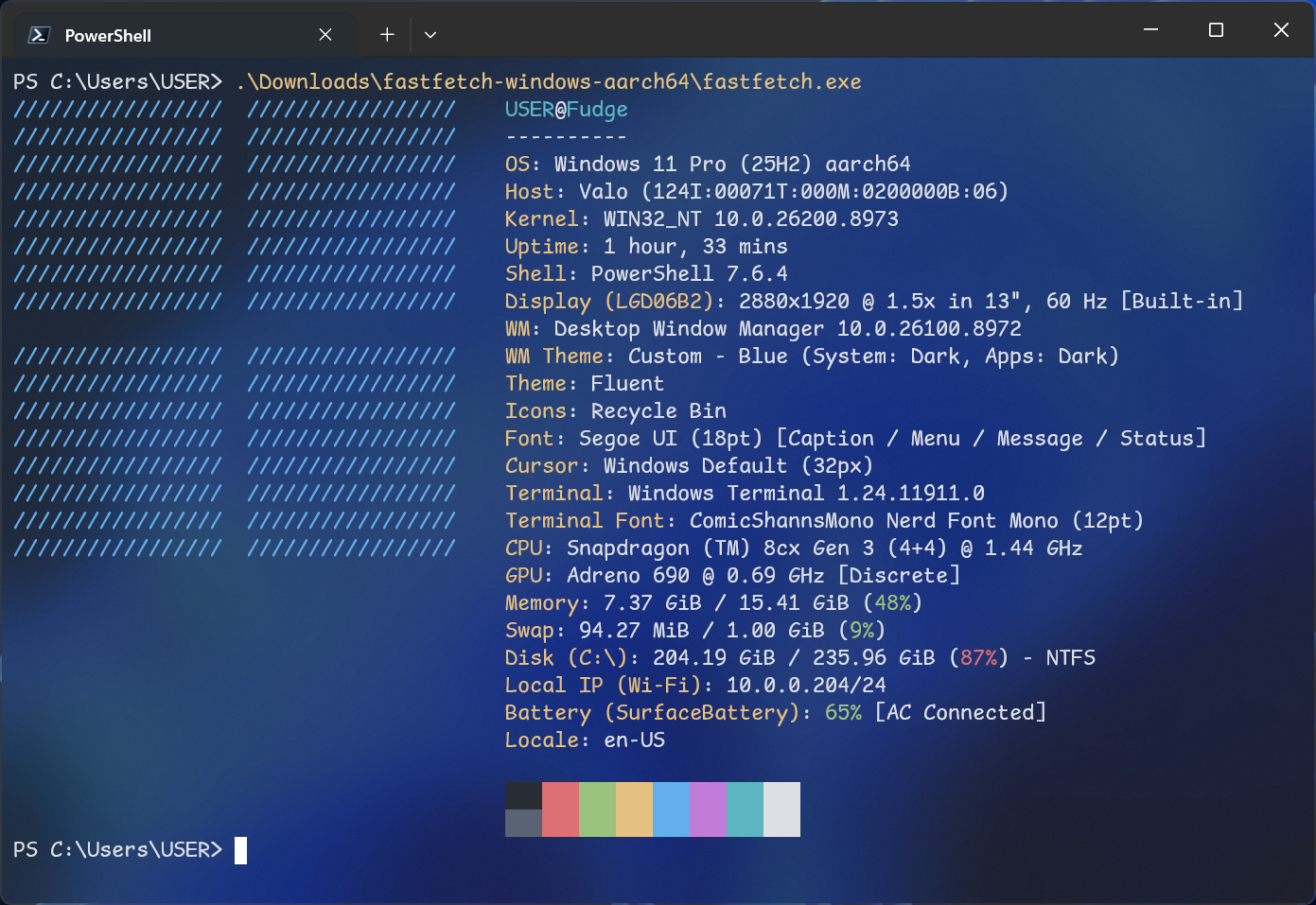Image resolution: width=1316 pixels, height=905 pixels.
Task: Click the gray color block under black
Action: click(523, 823)
